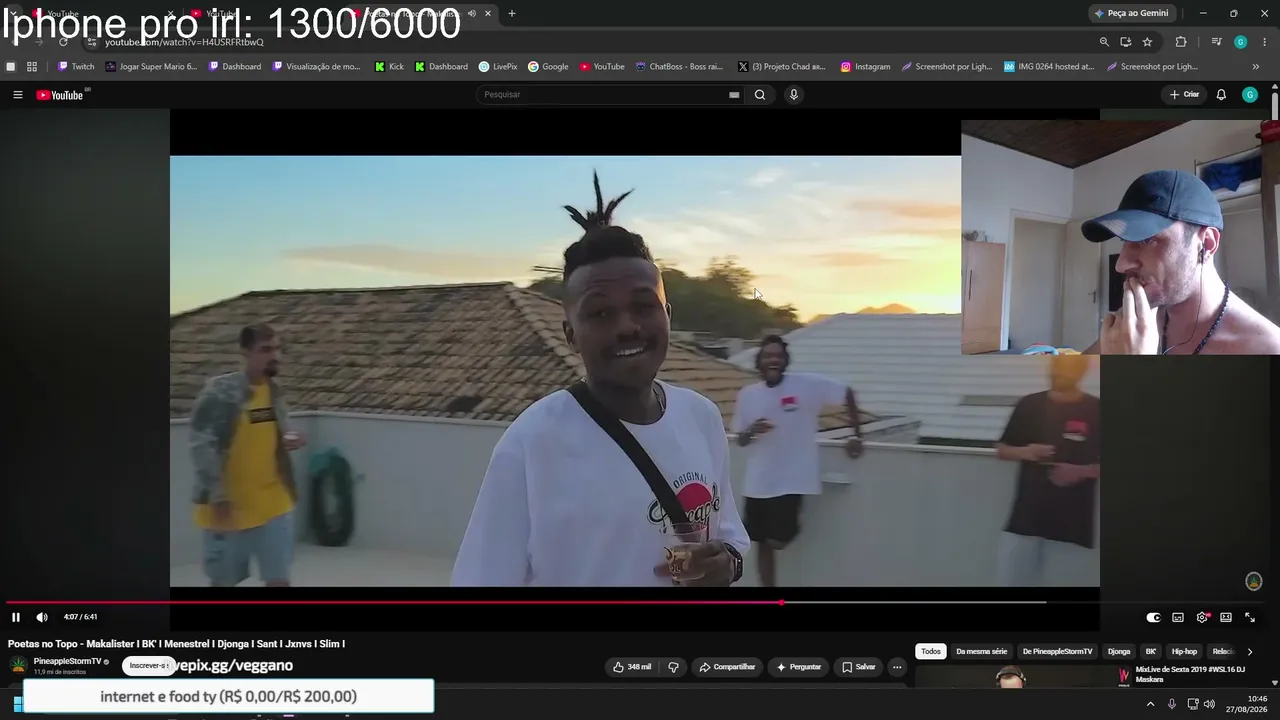Pause the YouTube video

(16, 617)
